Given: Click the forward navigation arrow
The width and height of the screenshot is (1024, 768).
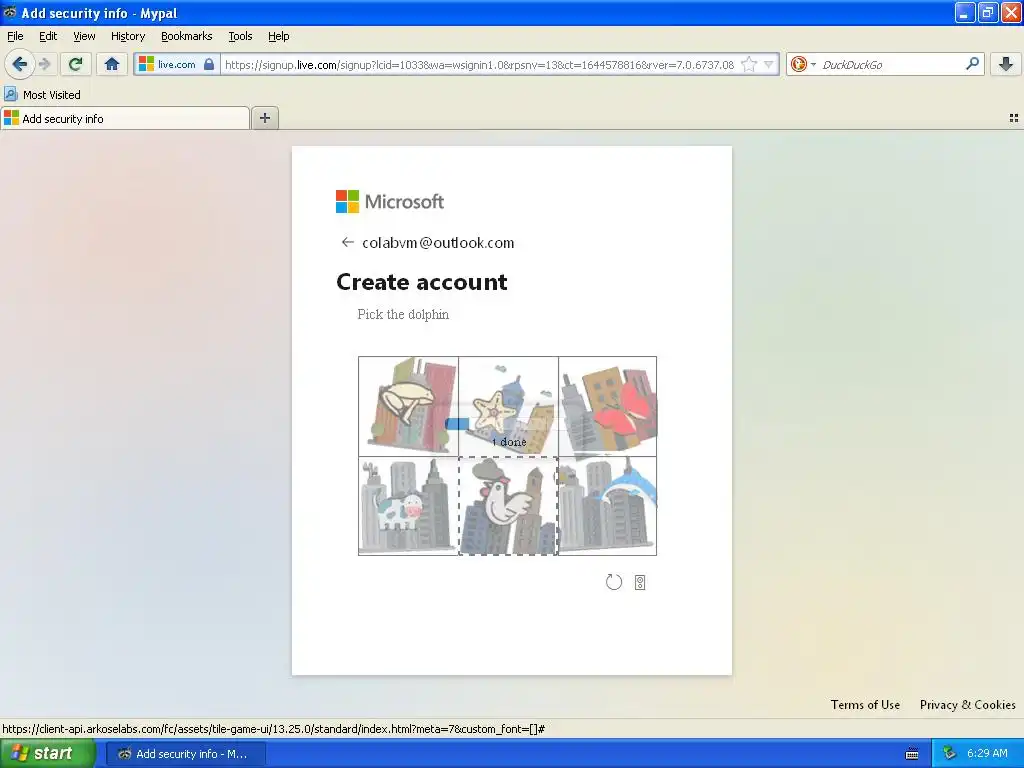Looking at the screenshot, I should [44, 64].
